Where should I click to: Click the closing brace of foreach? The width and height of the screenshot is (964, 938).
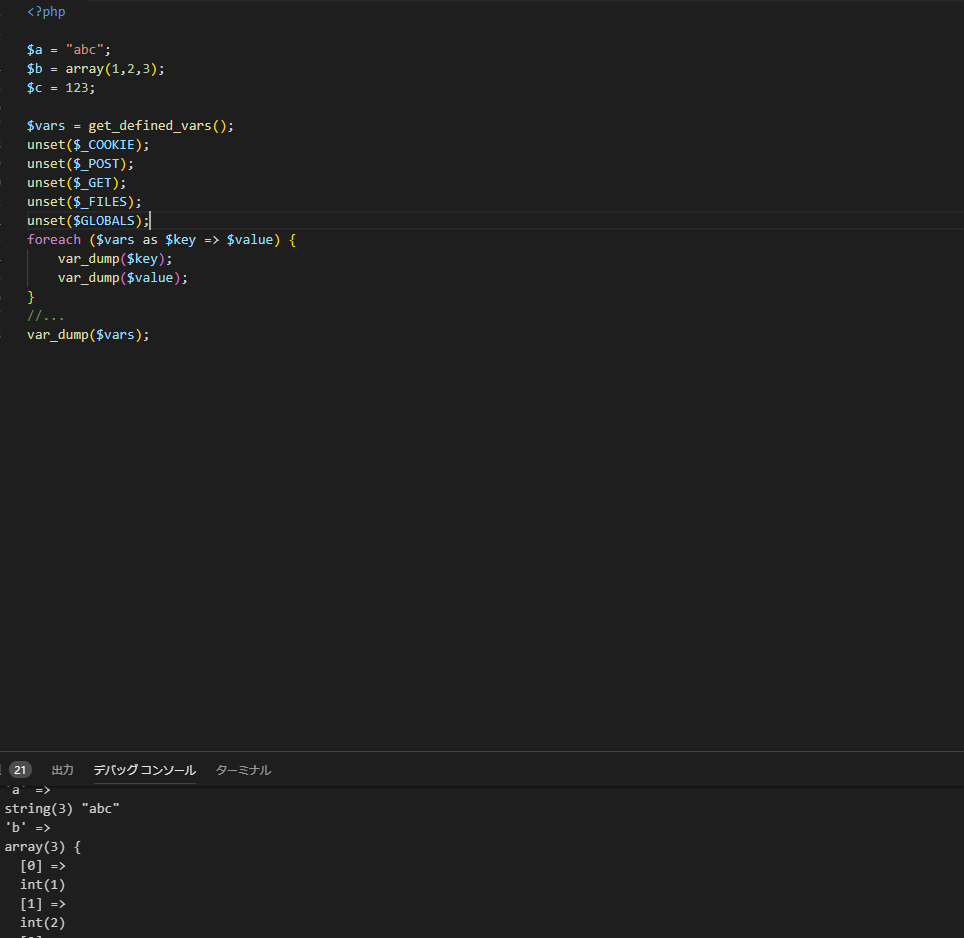point(31,297)
